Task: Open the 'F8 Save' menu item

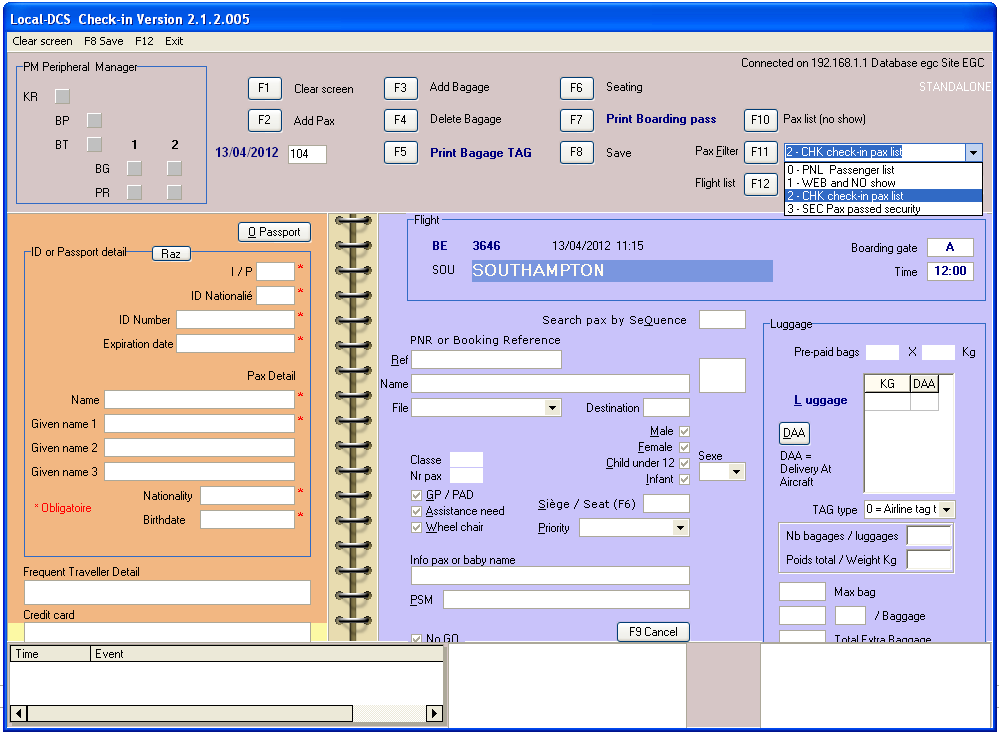Action: pyautogui.click(x=104, y=41)
